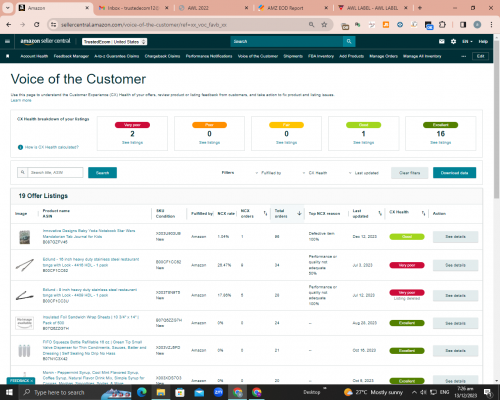Open Manage Orders in the nav bar

[383, 56]
